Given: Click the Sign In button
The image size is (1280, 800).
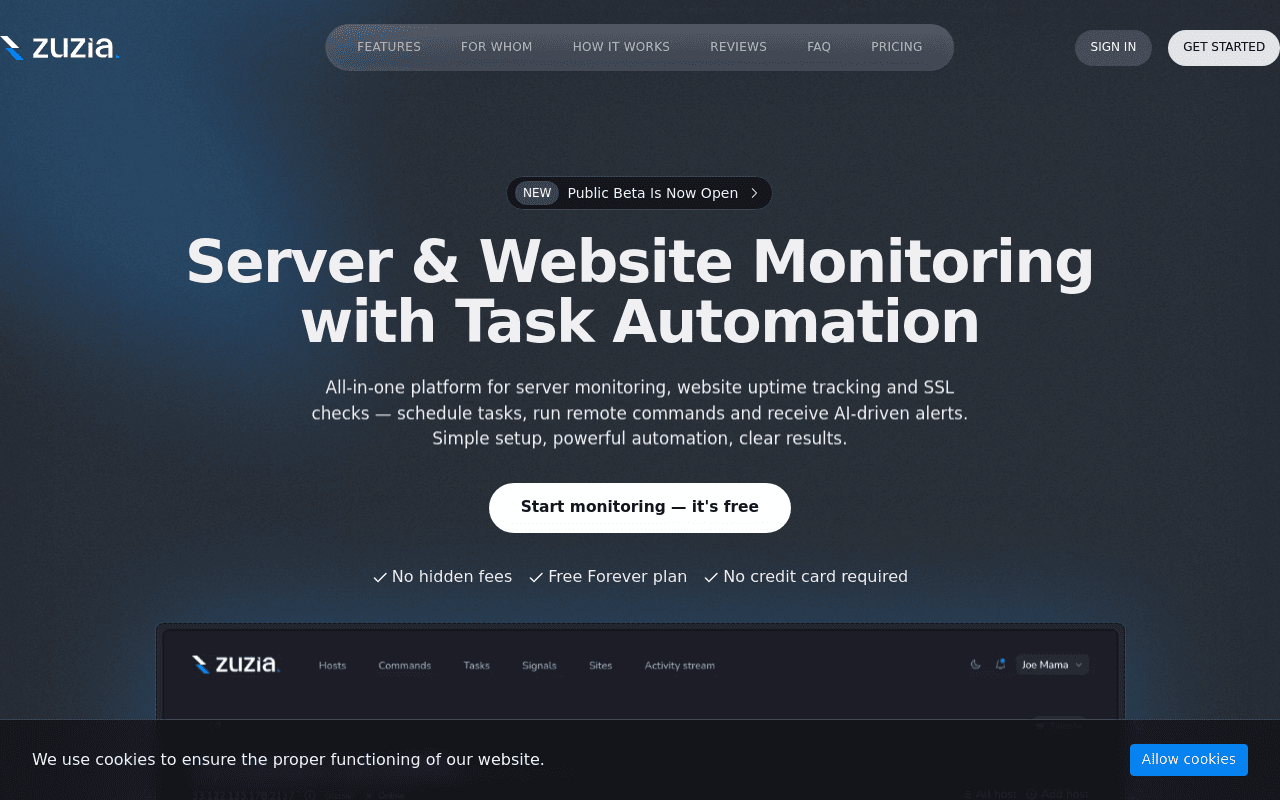Looking at the screenshot, I should tap(1113, 48).
